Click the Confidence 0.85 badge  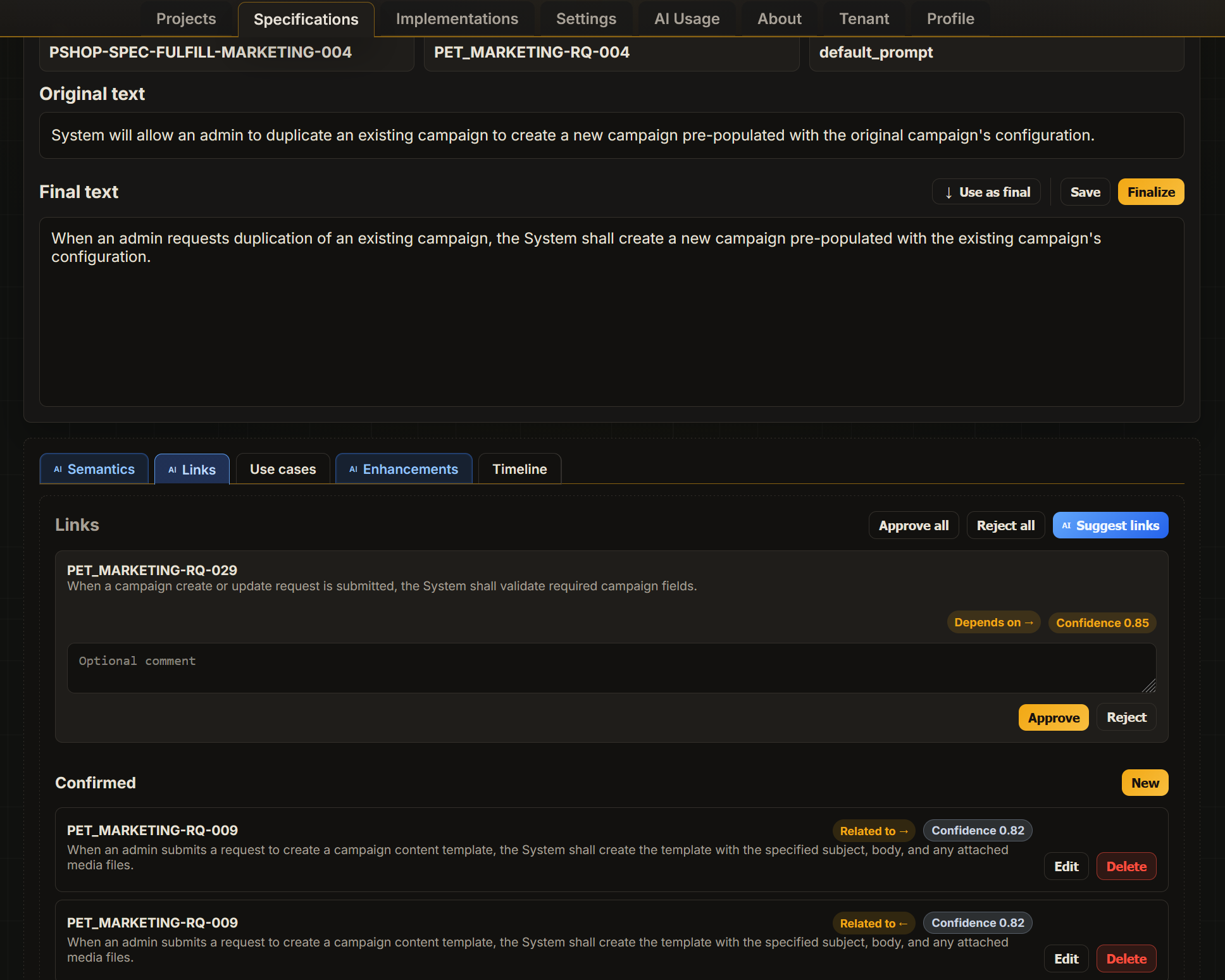1102,623
